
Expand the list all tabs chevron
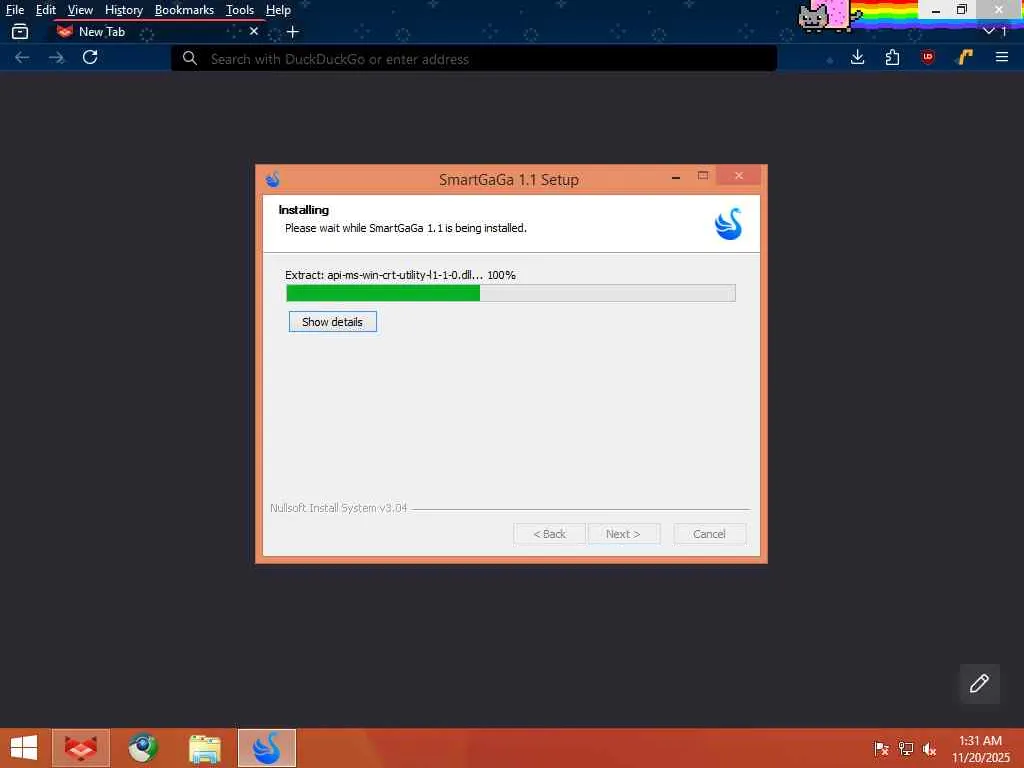click(x=989, y=31)
